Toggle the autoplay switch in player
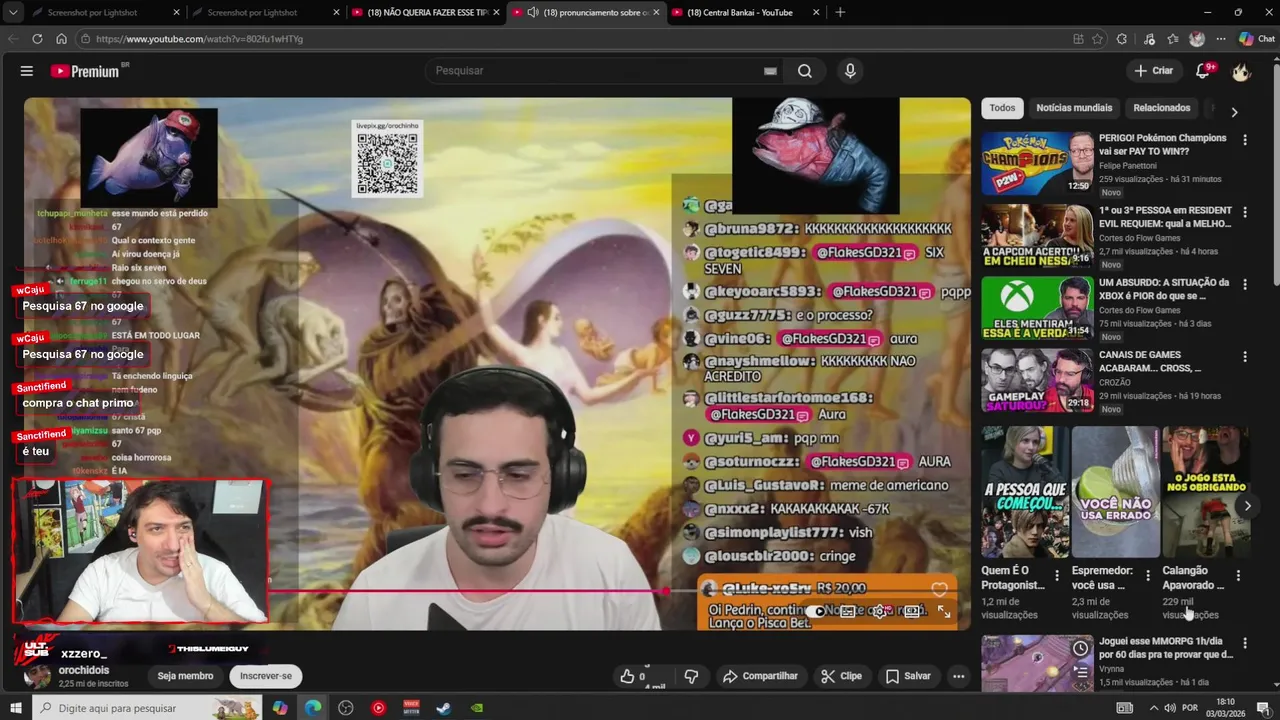The height and width of the screenshot is (720, 1280). pyautogui.click(x=818, y=611)
